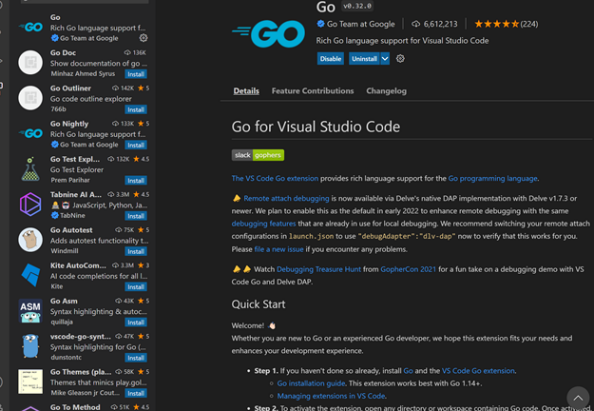Open the Go programming language link
This screenshot has width=594, height=411.
[492, 178]
